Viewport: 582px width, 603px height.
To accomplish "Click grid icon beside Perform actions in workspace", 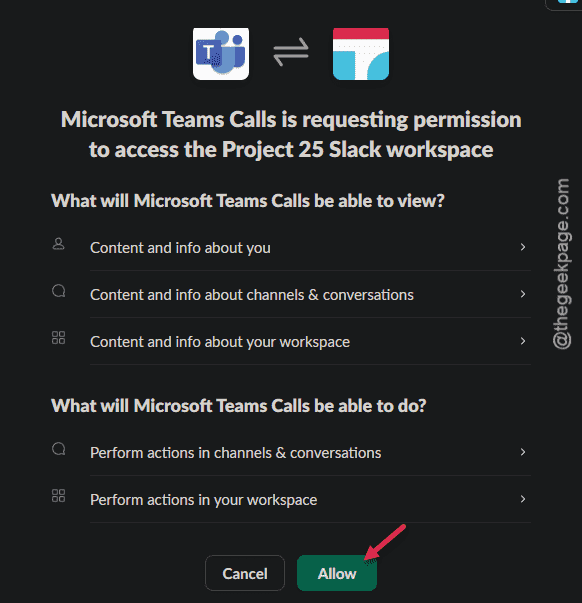I will 58,496.
